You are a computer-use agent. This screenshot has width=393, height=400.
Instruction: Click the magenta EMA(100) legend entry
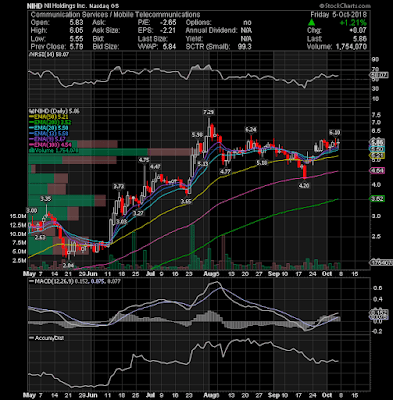50,145
